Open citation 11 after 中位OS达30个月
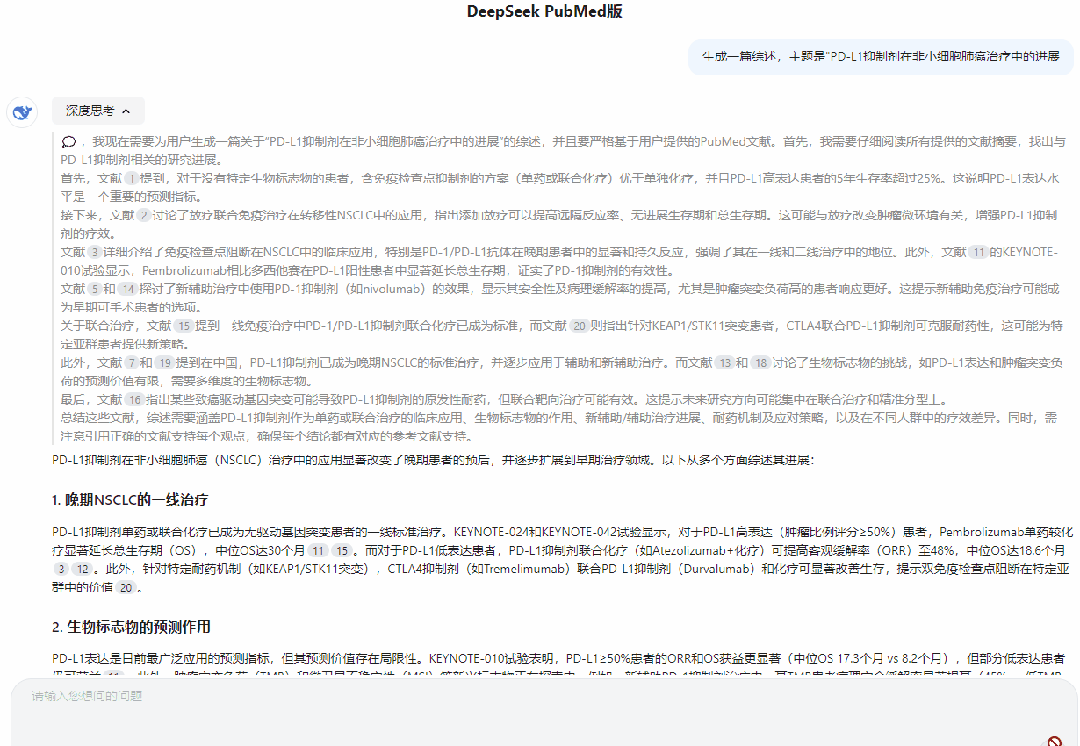Screen dimensions: 1080x746 [318, 550]
